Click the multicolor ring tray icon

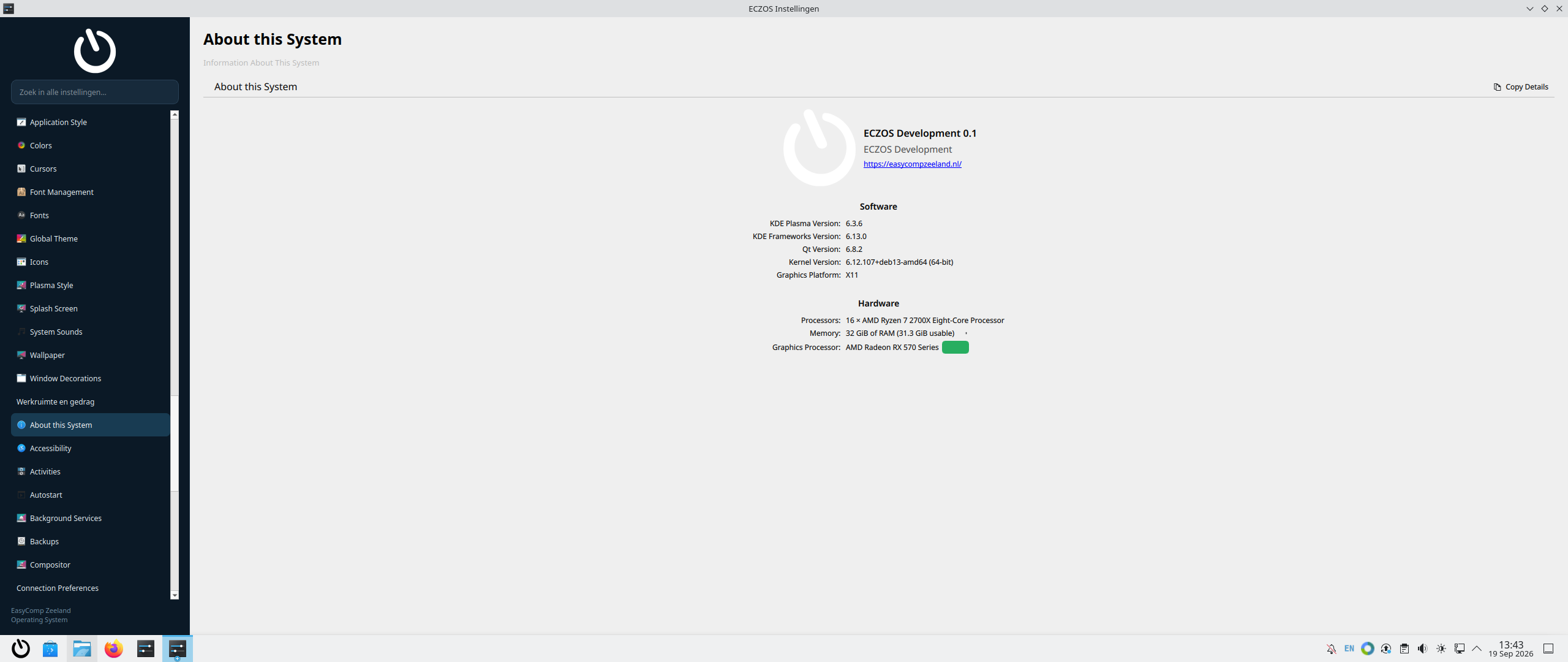click(x=1368, y=649)
